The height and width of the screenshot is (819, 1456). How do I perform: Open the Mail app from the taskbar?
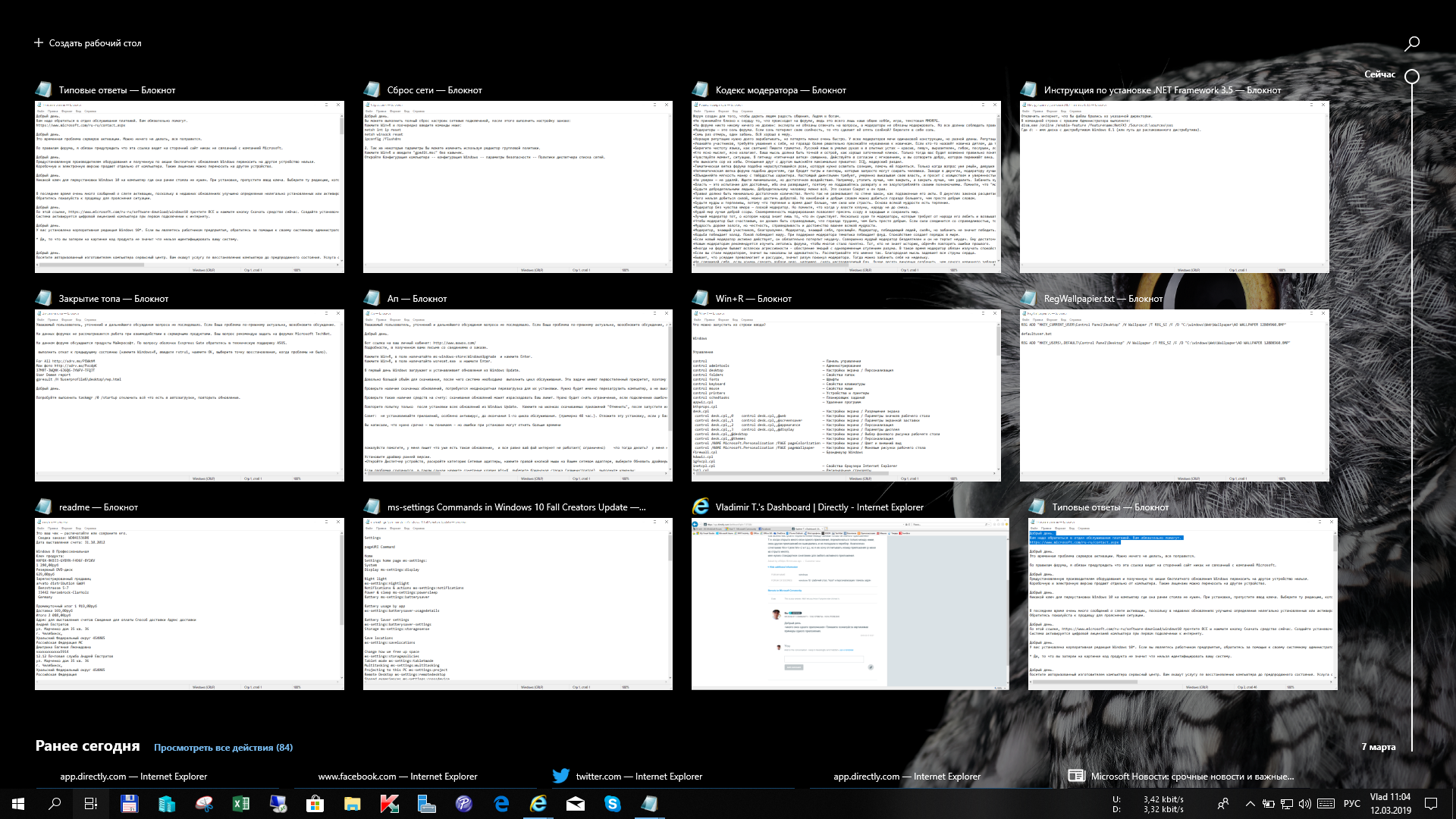point(576,804)
